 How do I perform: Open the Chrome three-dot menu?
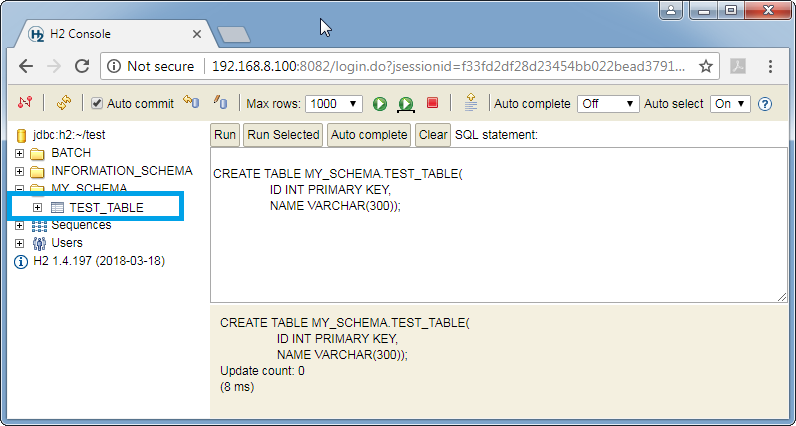tap(770, 66)
